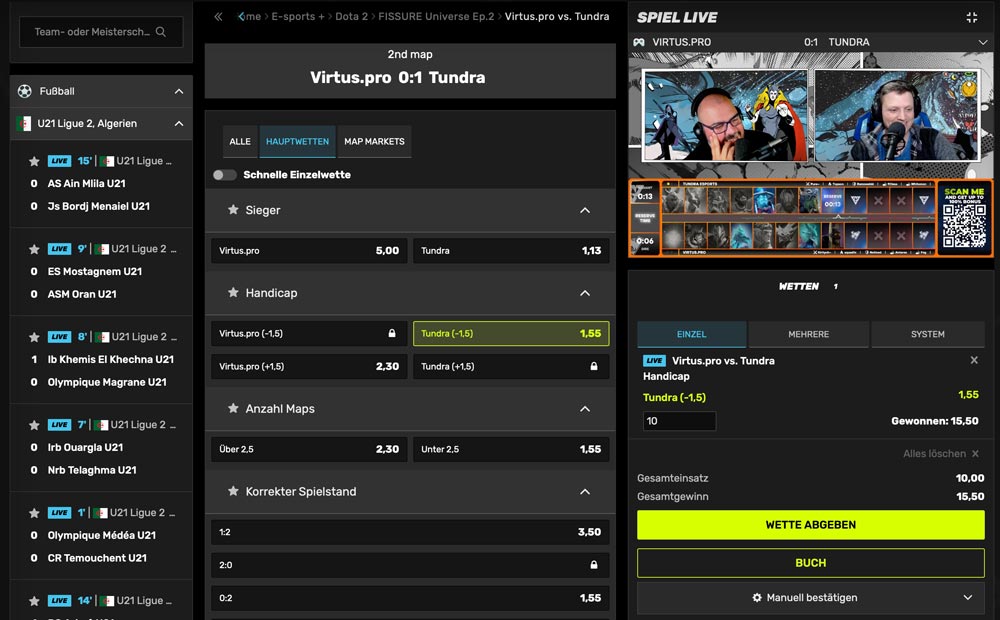
Task: Star the Handicap market
Action: point(233,293)
